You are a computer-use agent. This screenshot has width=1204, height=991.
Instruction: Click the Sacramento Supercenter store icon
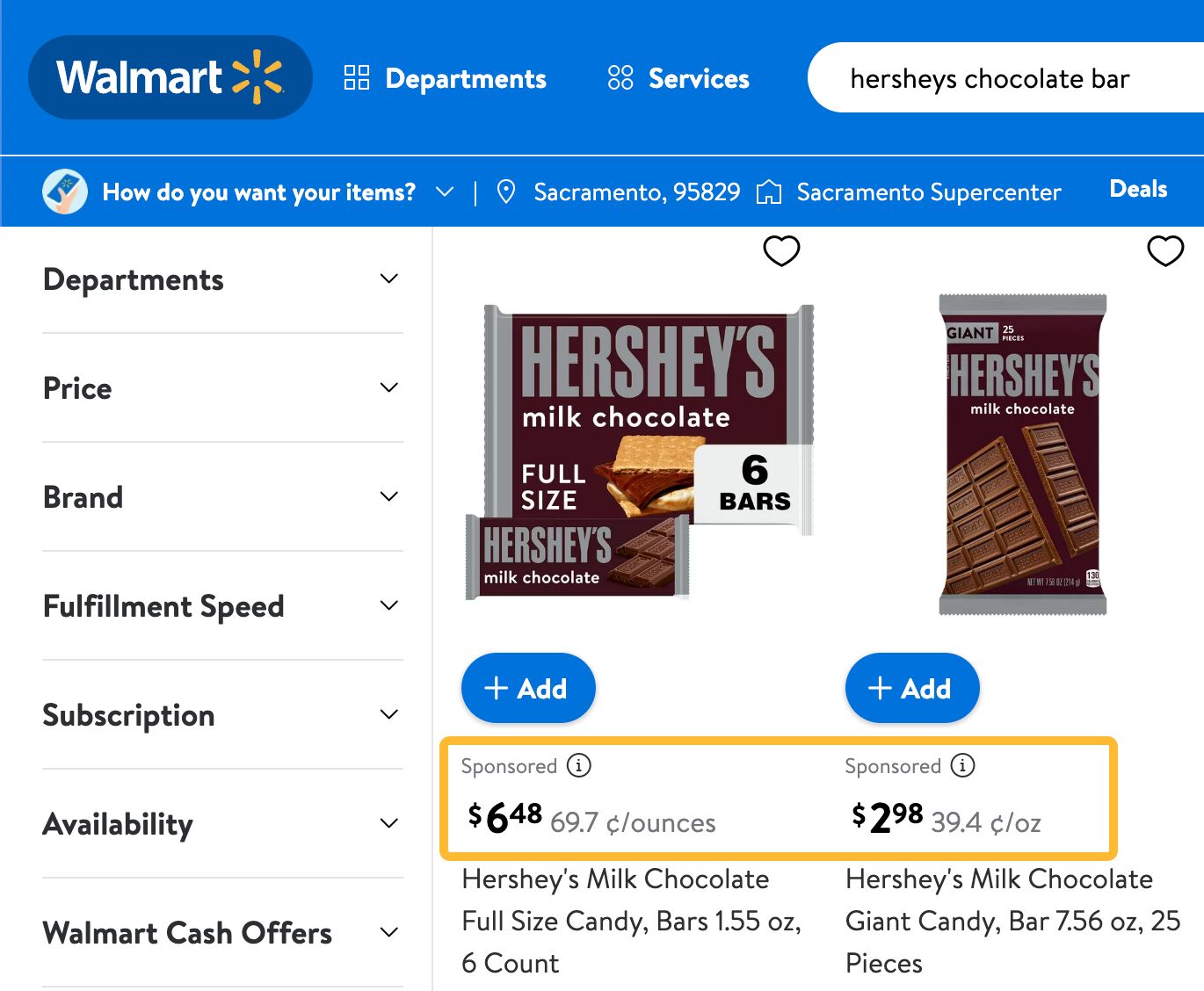click(770, 192)
